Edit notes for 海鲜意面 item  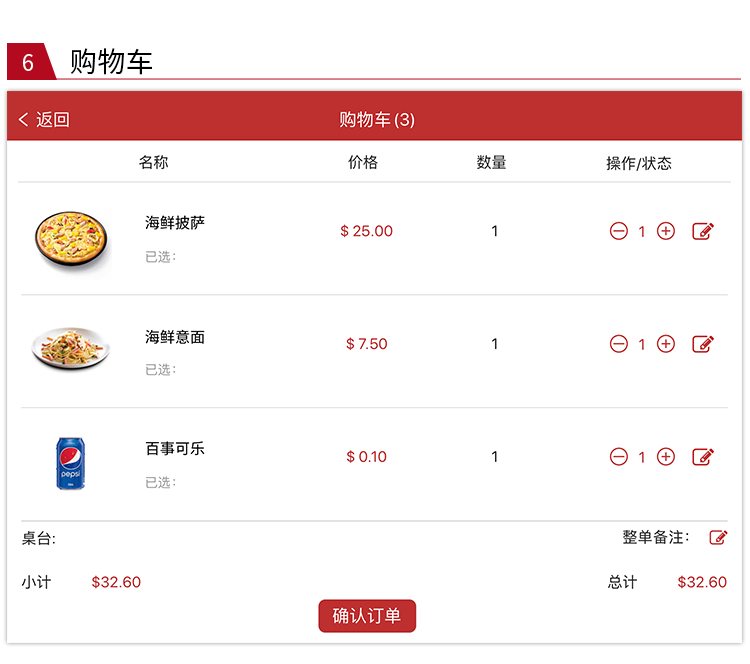(x=703, y=343)
